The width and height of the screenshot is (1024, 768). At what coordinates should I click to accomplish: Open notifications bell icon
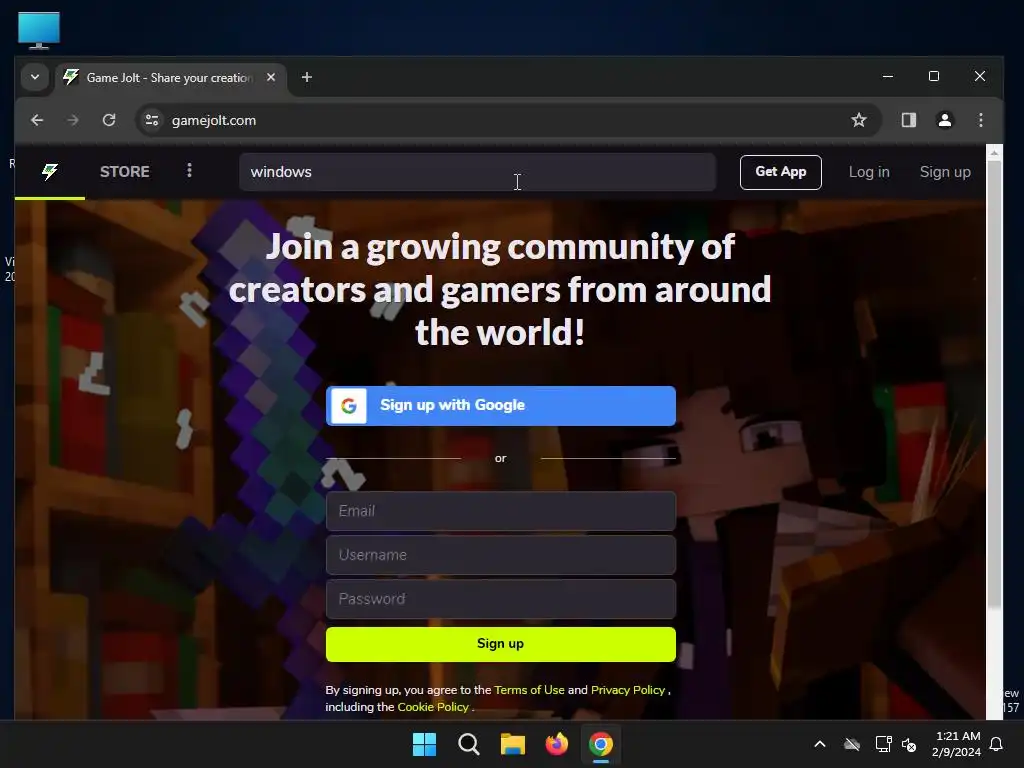[997, 744]
